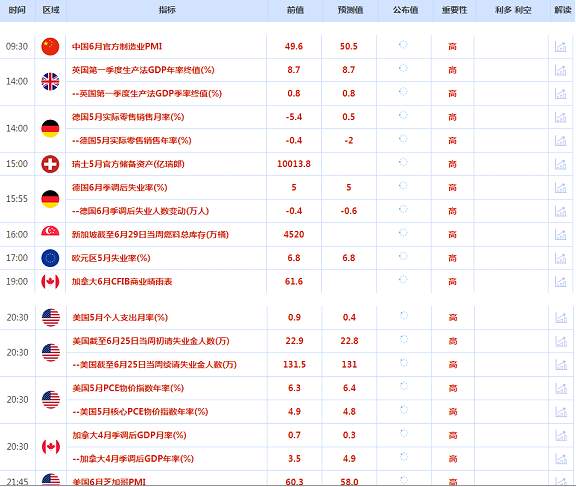Open indicator 美国截至6月25日当周初请失业金人数
This screenshot has width=576, height=487.
[151, 341]
